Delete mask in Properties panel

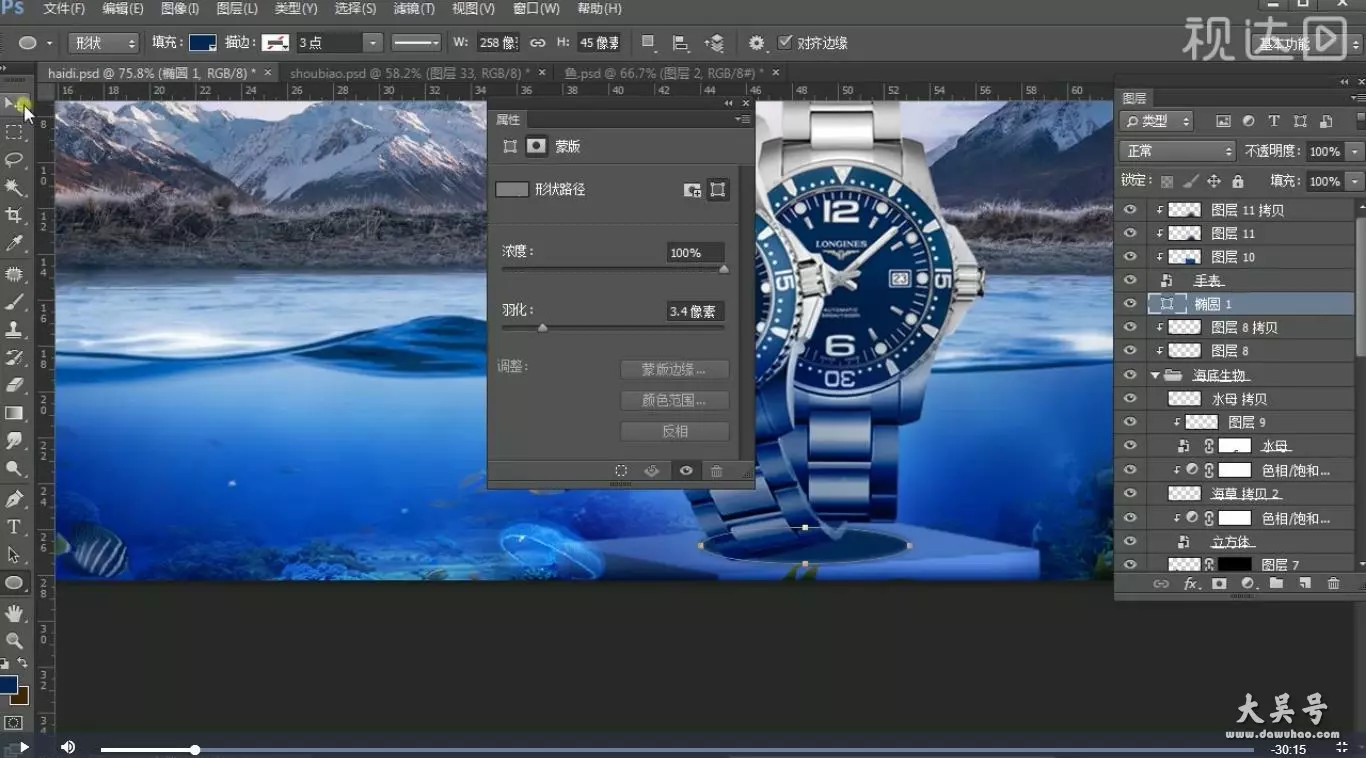coord(716,471)
